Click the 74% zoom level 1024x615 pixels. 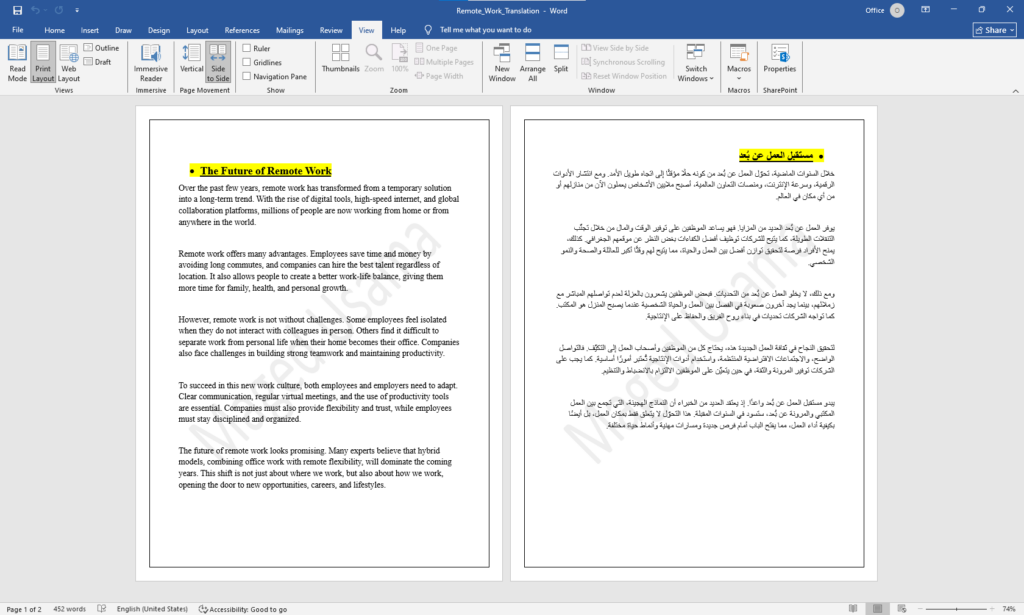pyautogui.click(x=1008, y=609)
